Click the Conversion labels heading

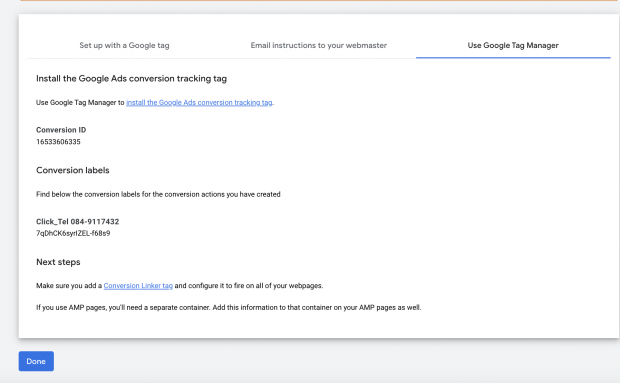[73, 170]
